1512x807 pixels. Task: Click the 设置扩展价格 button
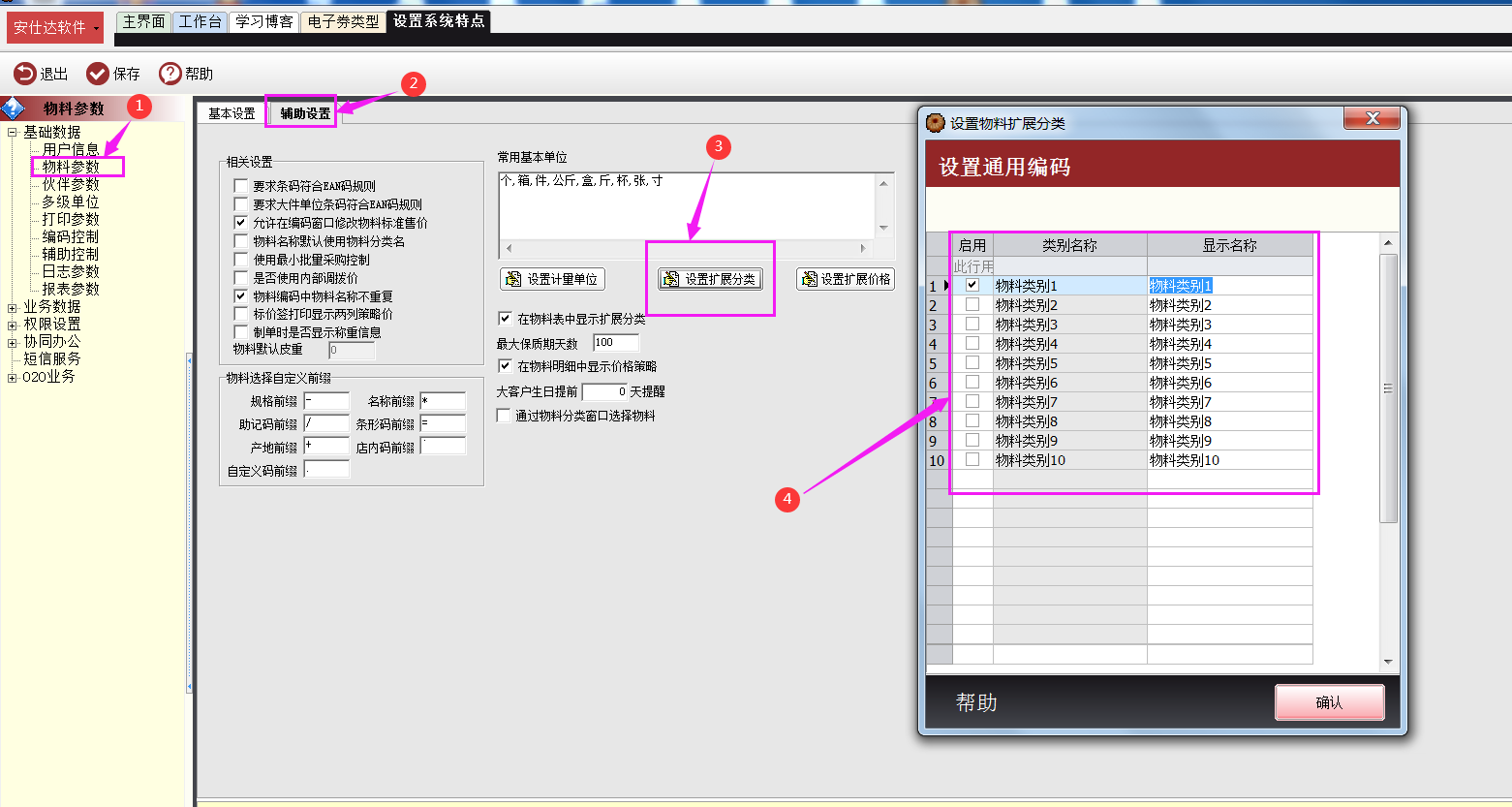click(846, 279)
